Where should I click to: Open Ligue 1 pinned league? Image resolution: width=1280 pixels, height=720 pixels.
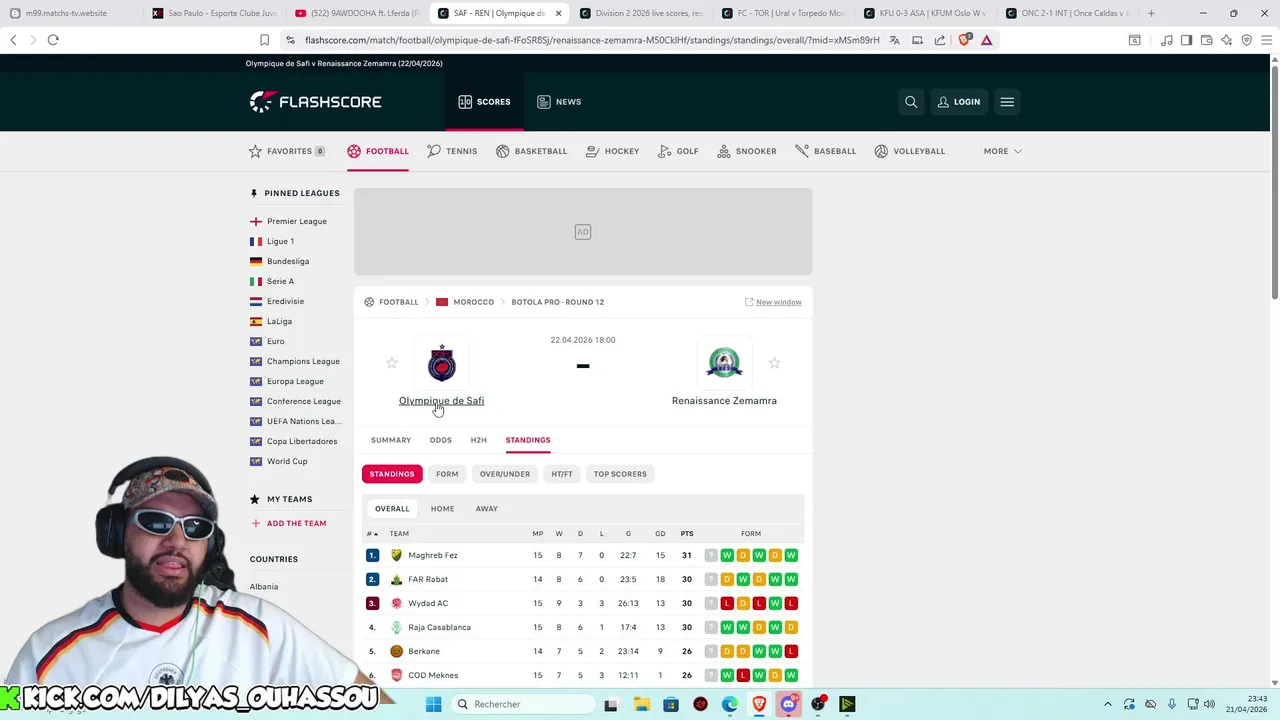280,241
